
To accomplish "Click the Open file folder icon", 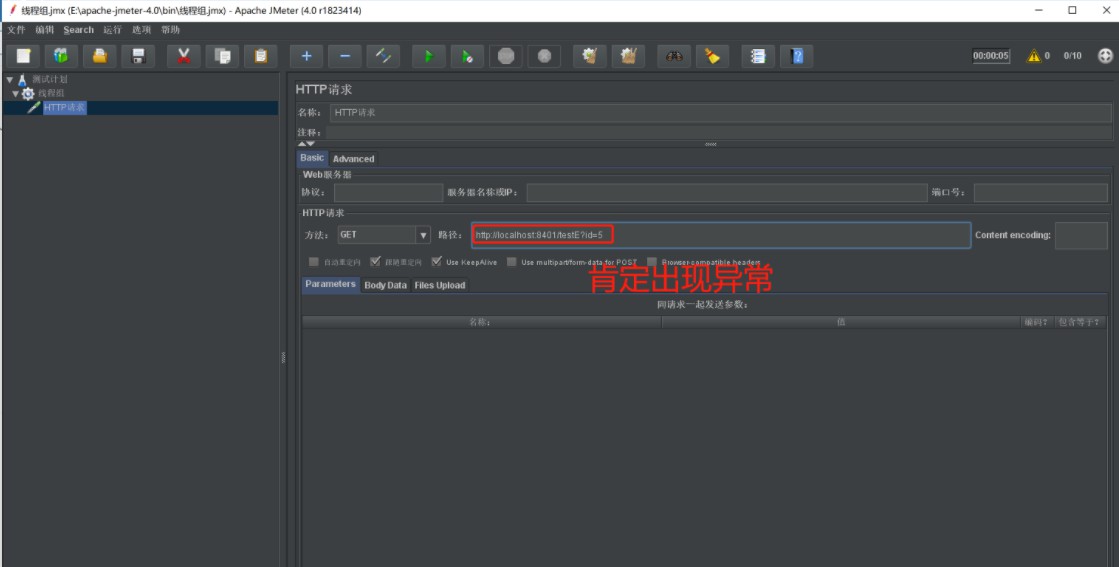I will (100, 56).
